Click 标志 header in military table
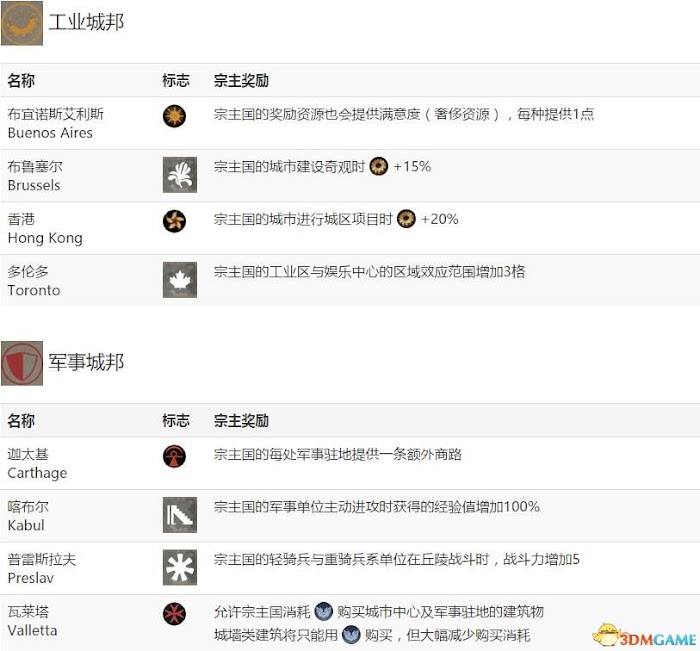Viewport: 700px width, 651px height. [176, 421]
